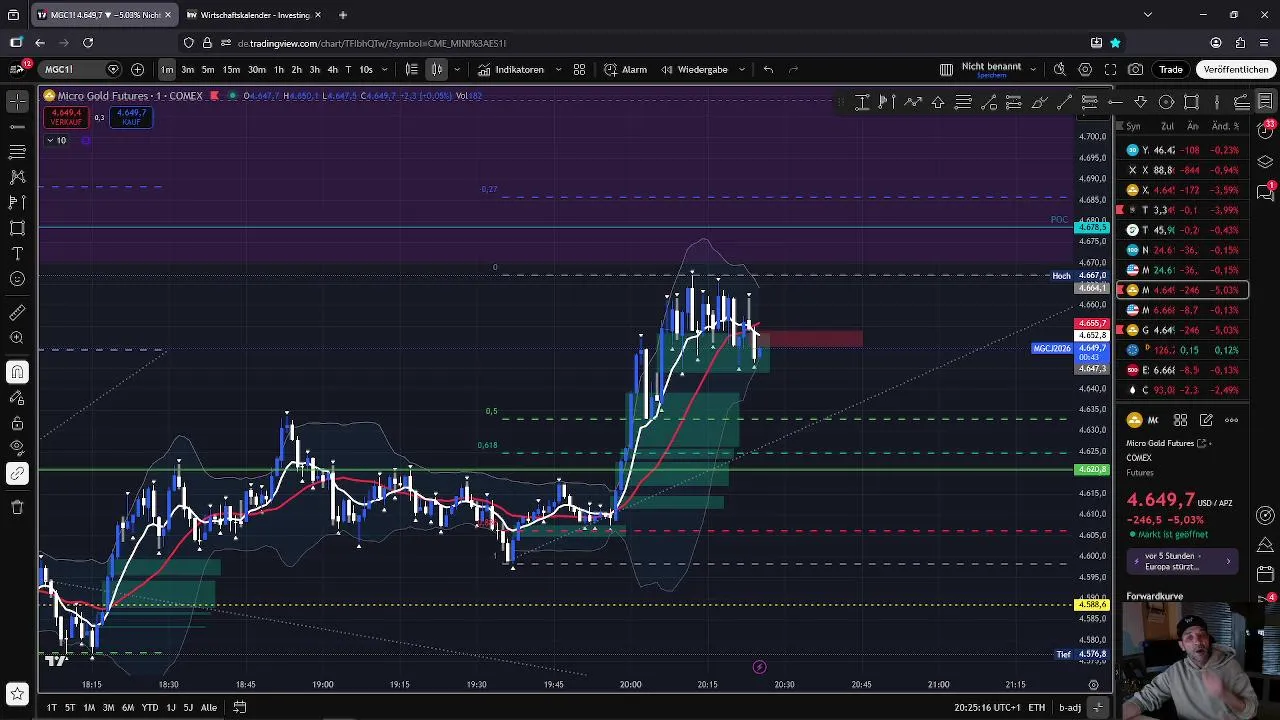Open the watchlist panel icon
1280x720 pixels.
pos(1265,101)
